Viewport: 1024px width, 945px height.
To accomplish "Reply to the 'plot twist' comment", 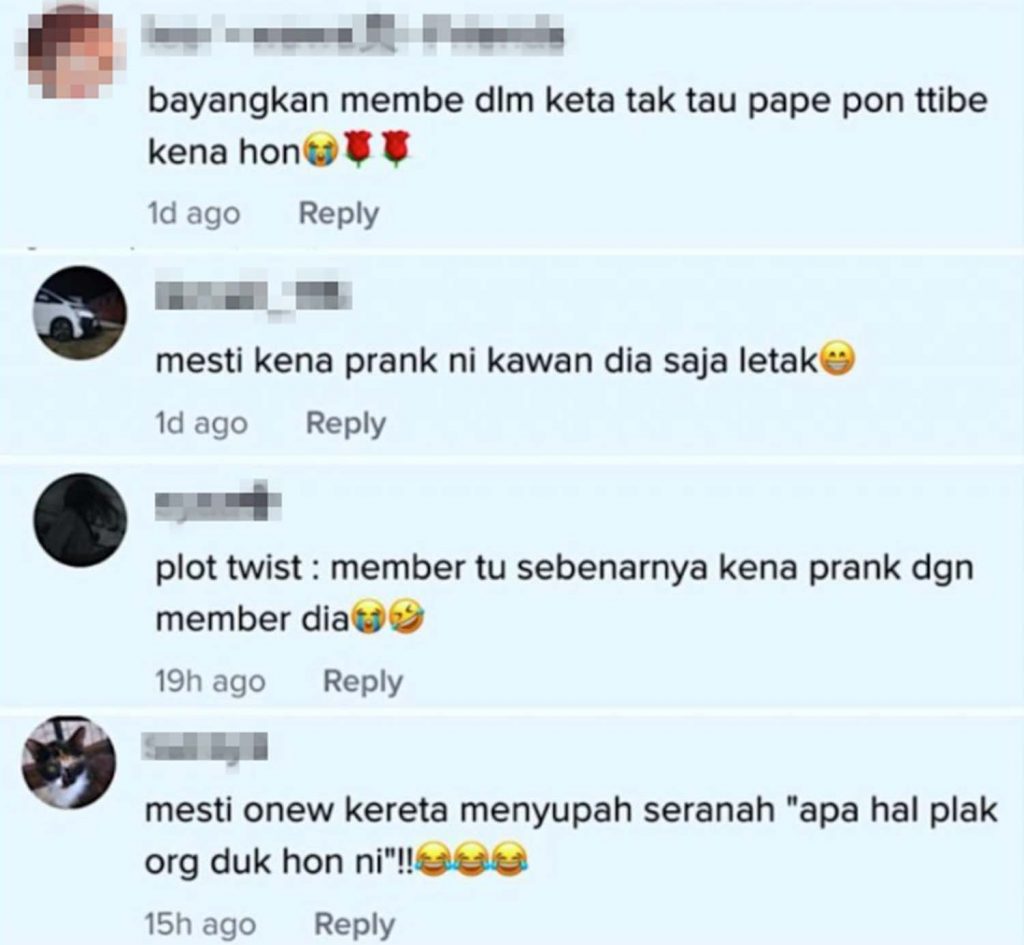I will click(362, 682).
